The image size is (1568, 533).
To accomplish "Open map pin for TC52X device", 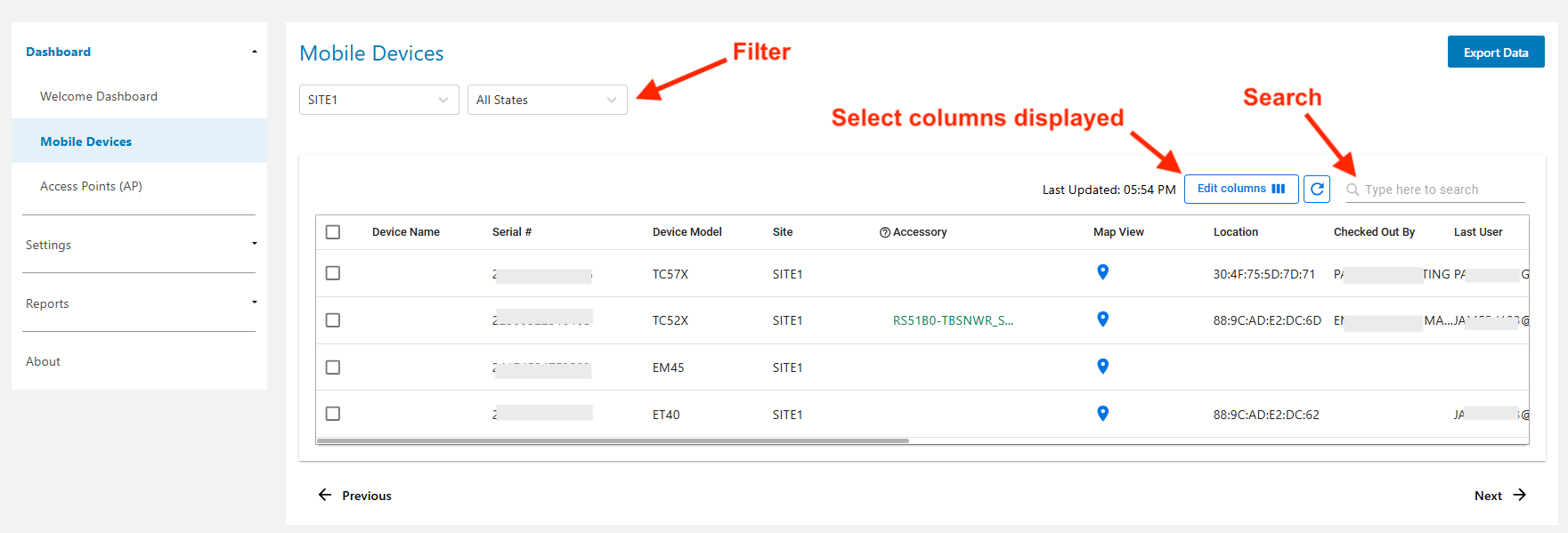I will coord(1102,319).
